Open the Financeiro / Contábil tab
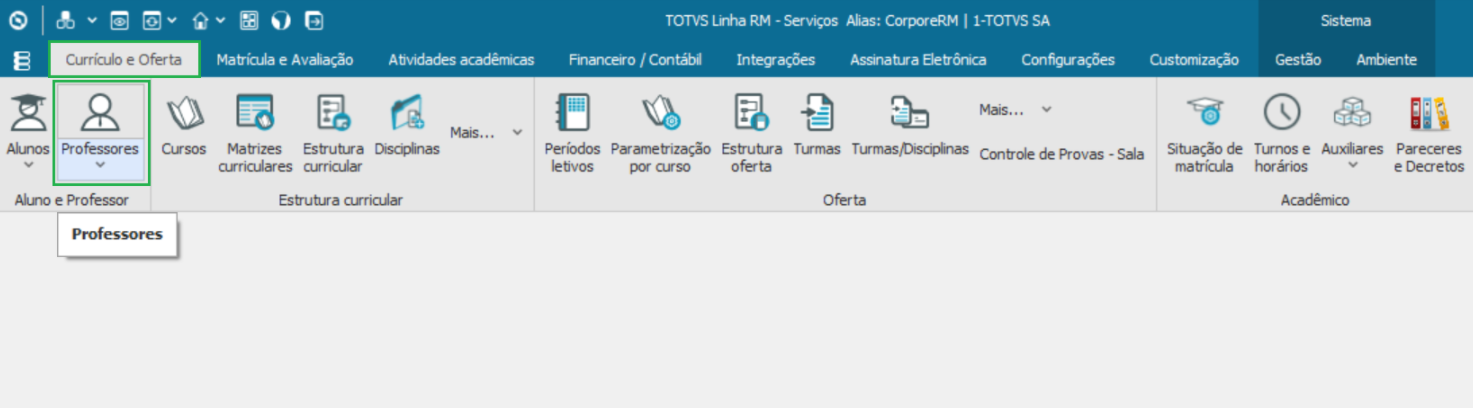The image size is (1473, 408). (635, 60)
